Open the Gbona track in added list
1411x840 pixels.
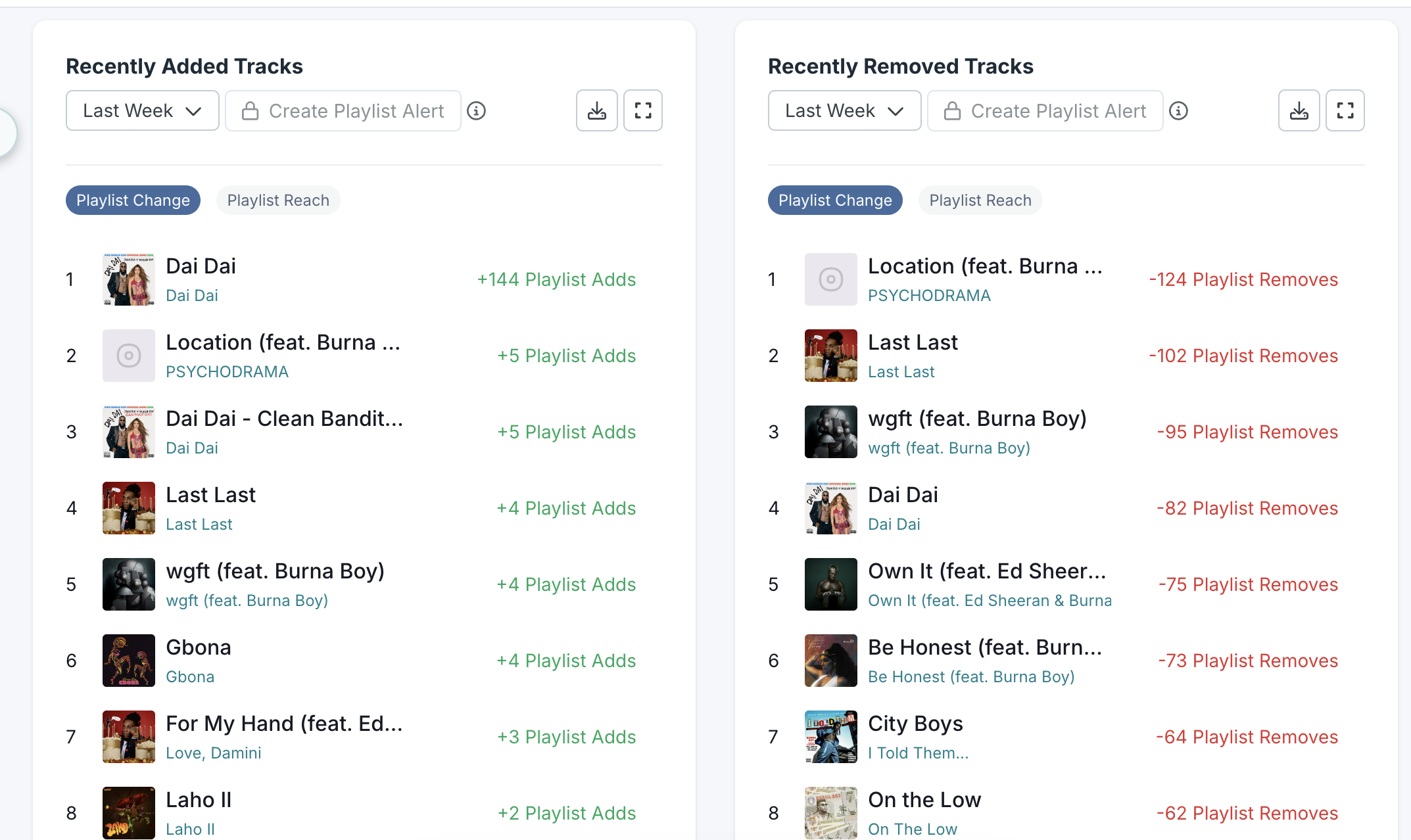click(199, 647)
